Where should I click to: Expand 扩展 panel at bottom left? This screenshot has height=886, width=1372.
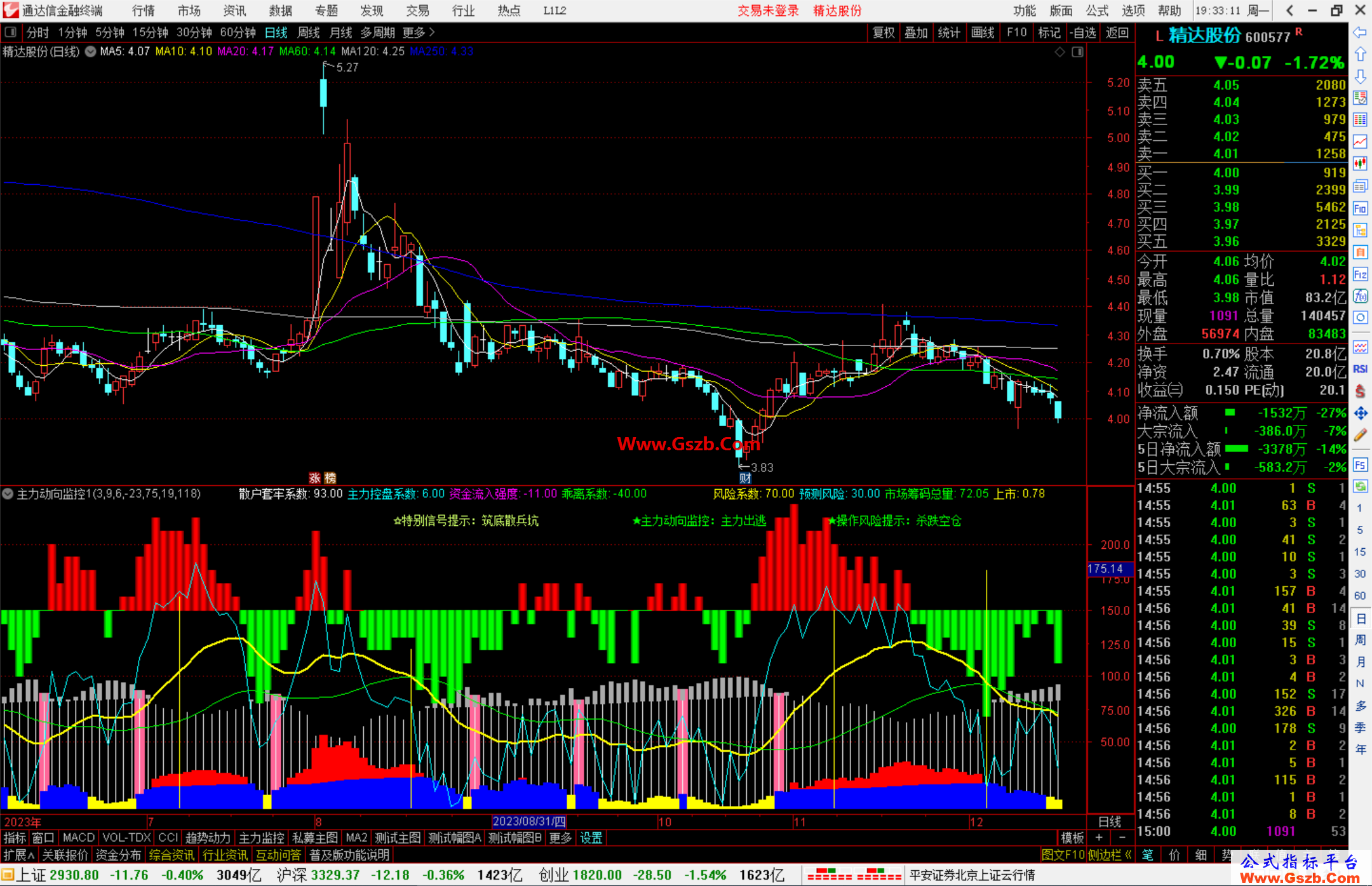tap(18, 855)
